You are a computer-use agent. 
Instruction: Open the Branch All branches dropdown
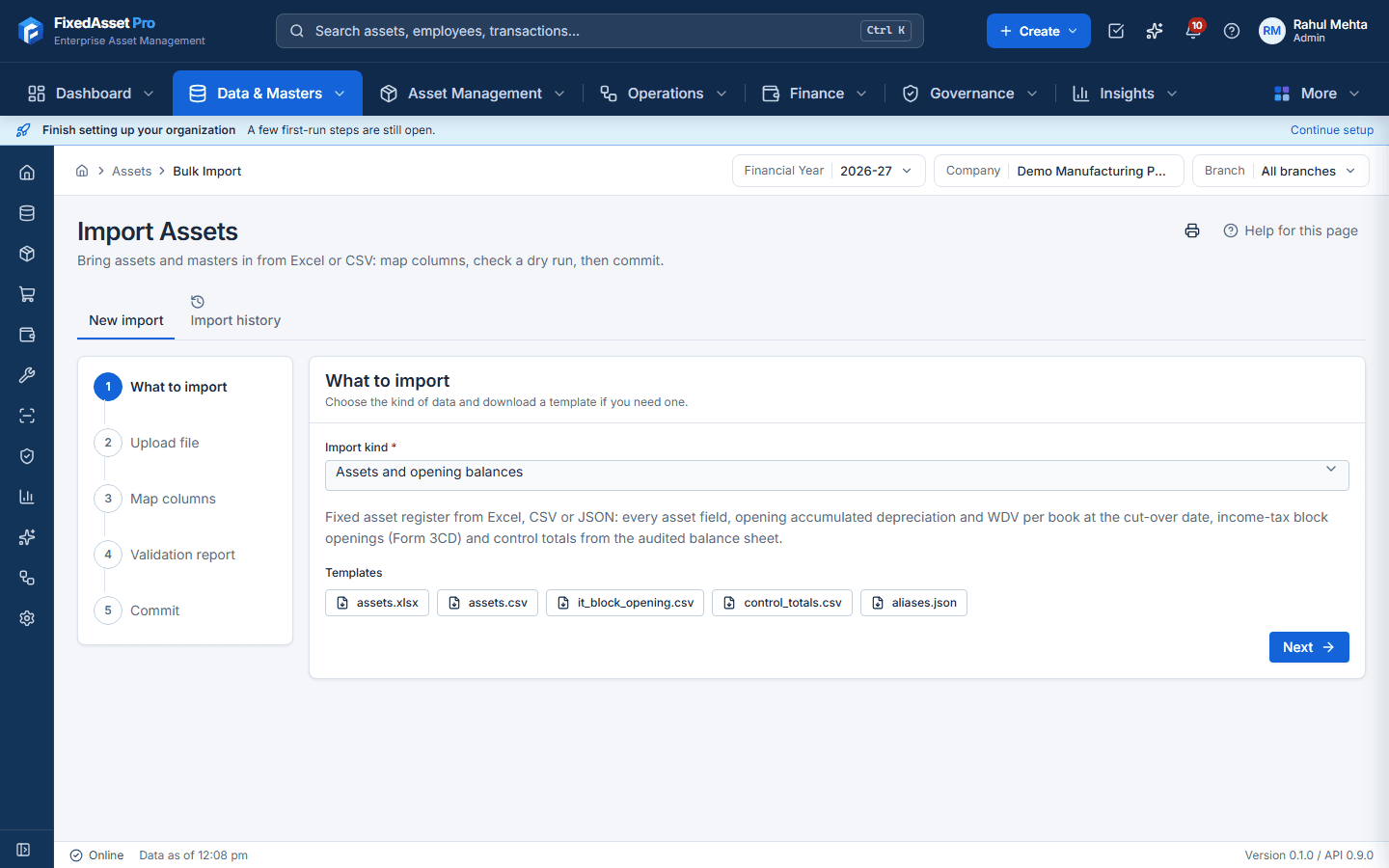(x=1281, y=171)
